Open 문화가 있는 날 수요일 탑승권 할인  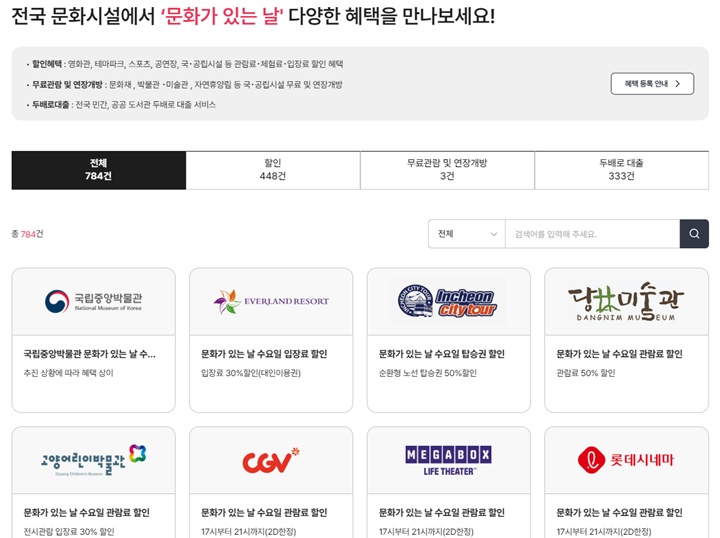click(x=442, y=354)
